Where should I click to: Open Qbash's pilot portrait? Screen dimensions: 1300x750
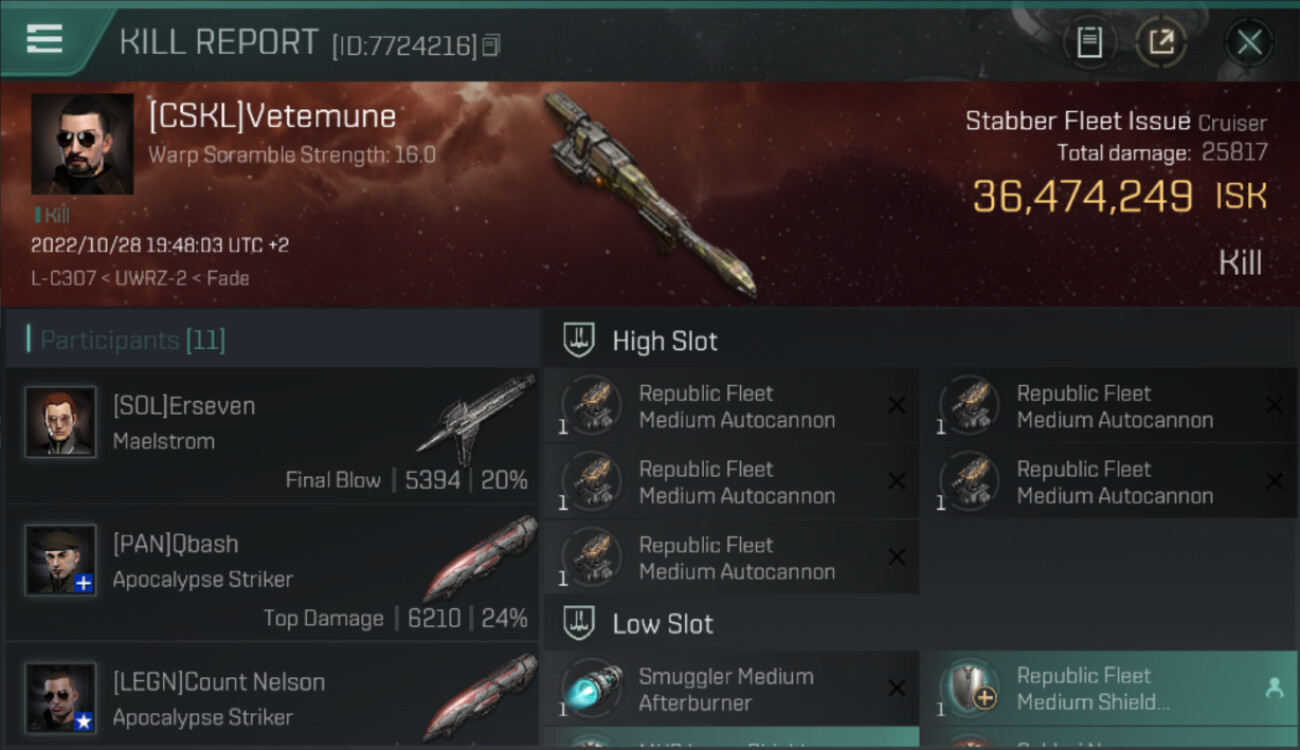point(61,560)
